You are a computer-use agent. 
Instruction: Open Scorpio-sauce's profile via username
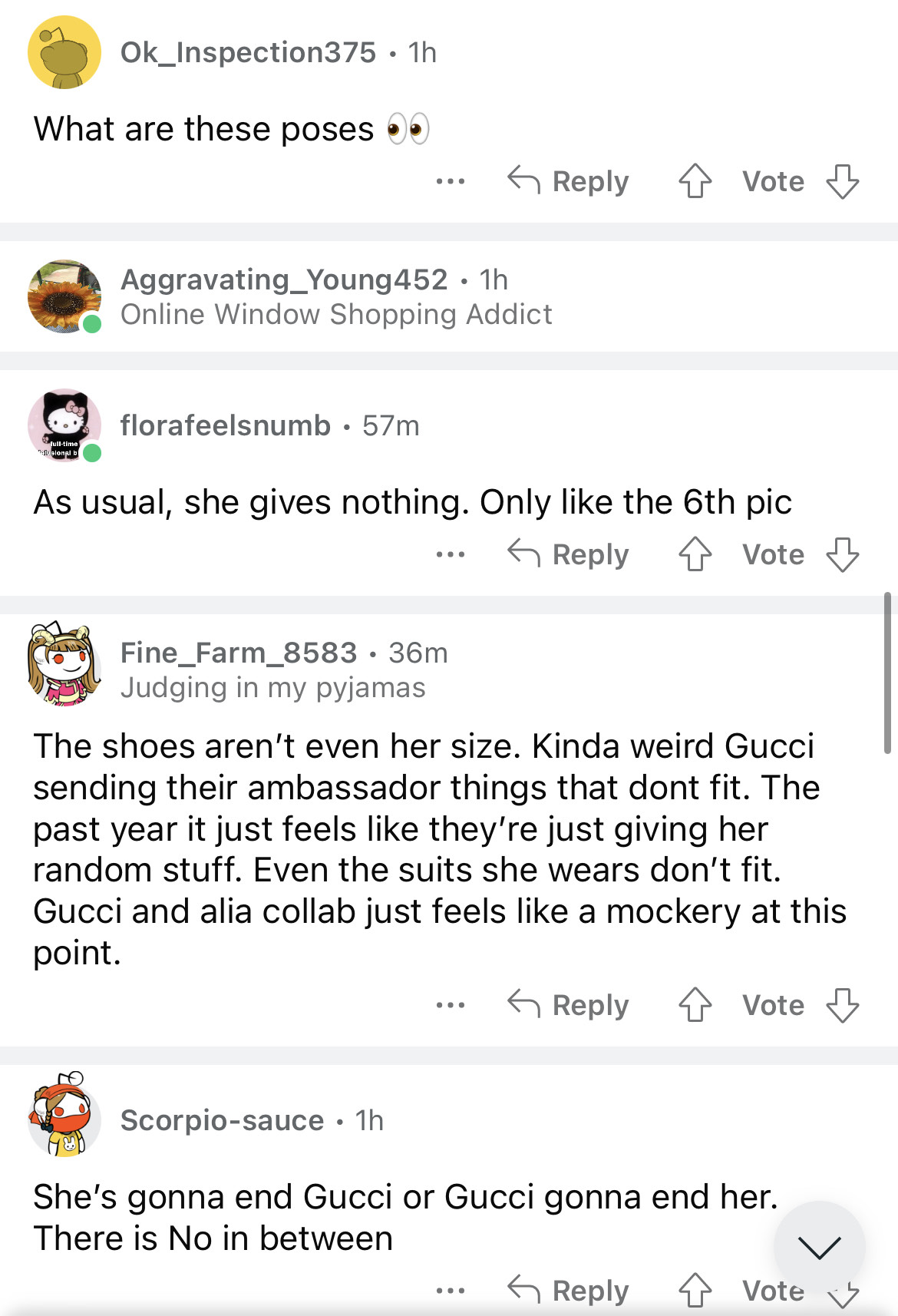coord(222,1120)
